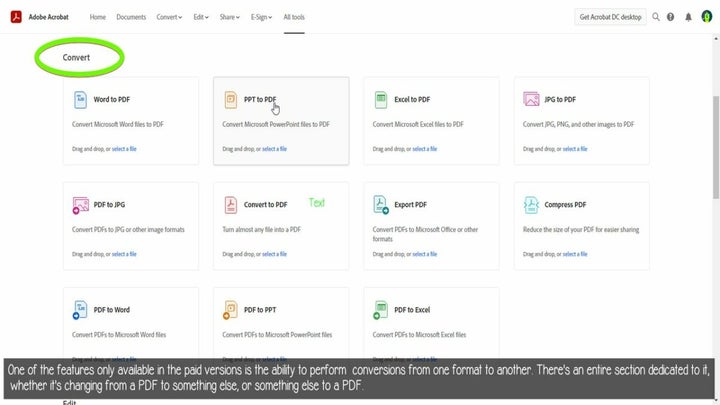Click the Compress PDF icon
Viewport: 720px width, 405px height.
pyautogui.click(x=532, y=205)
